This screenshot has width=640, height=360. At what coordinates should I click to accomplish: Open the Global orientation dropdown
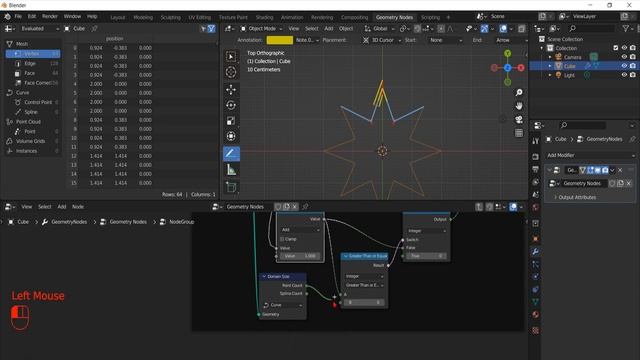click(380, 29)
